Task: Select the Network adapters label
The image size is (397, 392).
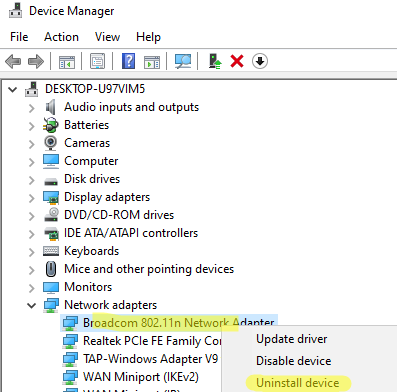Action: click(110, 305)
